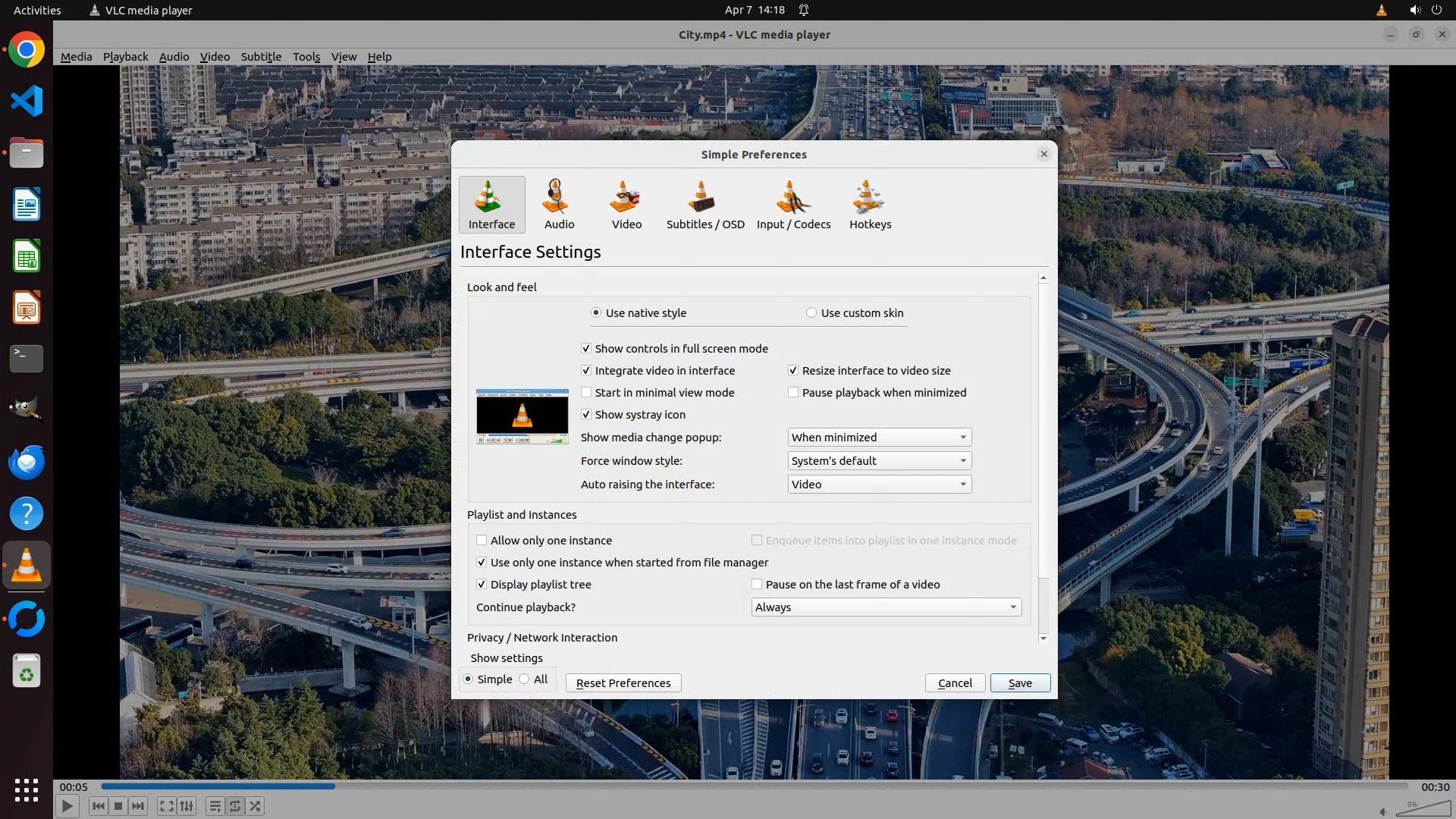
Task: Toggle the random shuffle playback button
Action: 256,806
